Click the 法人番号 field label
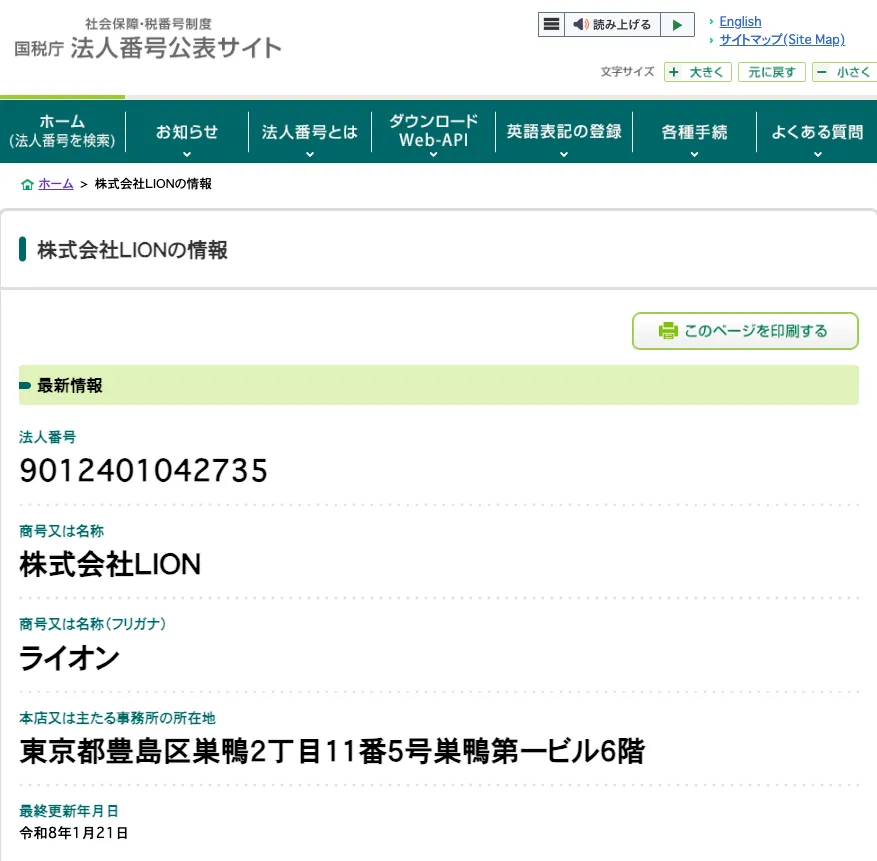 coord(48,437)
